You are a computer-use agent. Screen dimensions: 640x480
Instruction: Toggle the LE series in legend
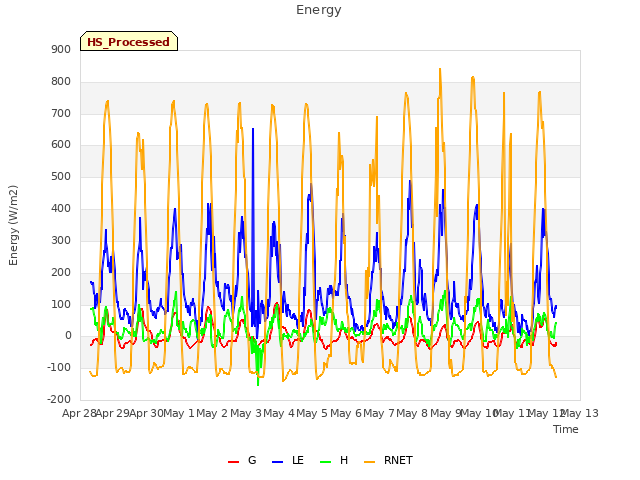click(287, 460)
